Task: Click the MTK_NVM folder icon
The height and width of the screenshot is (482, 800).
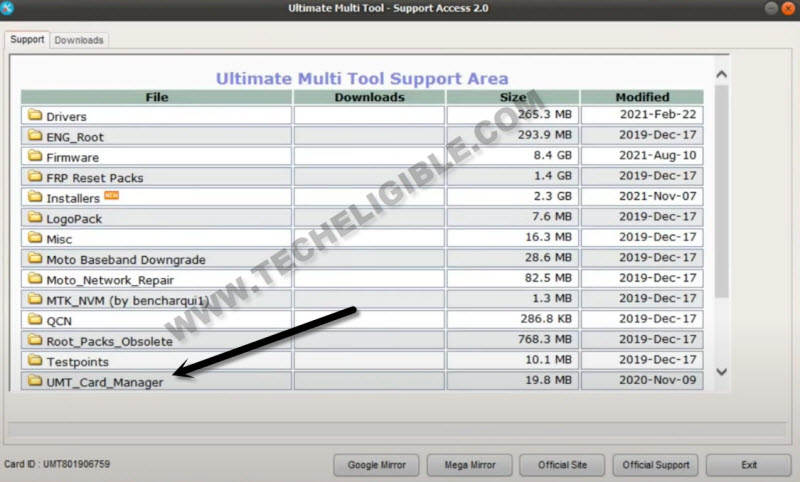Action: coord(35,298)
